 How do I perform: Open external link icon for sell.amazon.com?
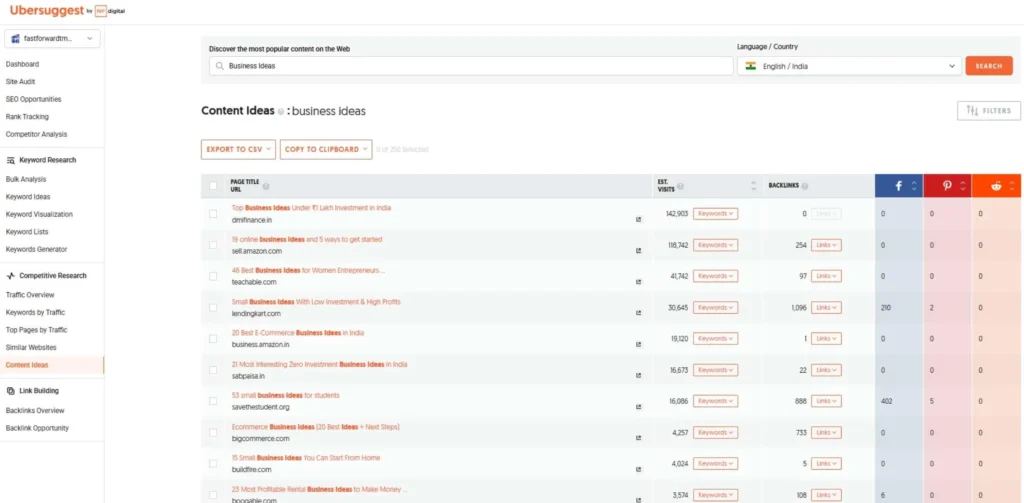click(x=638, y=250)
